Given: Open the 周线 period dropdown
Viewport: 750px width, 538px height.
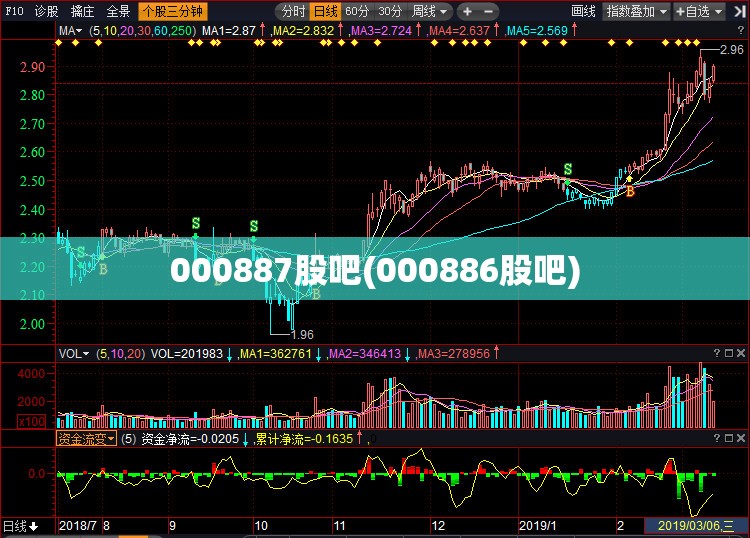Looking at the screenshot, I should (430, 11).
